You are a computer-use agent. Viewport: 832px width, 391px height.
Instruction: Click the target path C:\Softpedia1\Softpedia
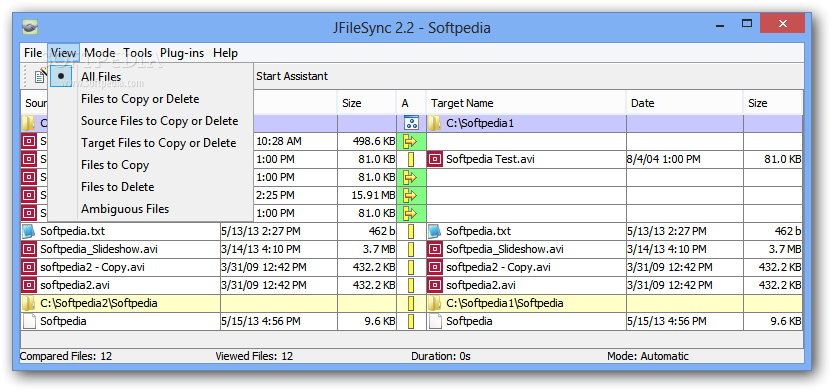pos(505,303)
